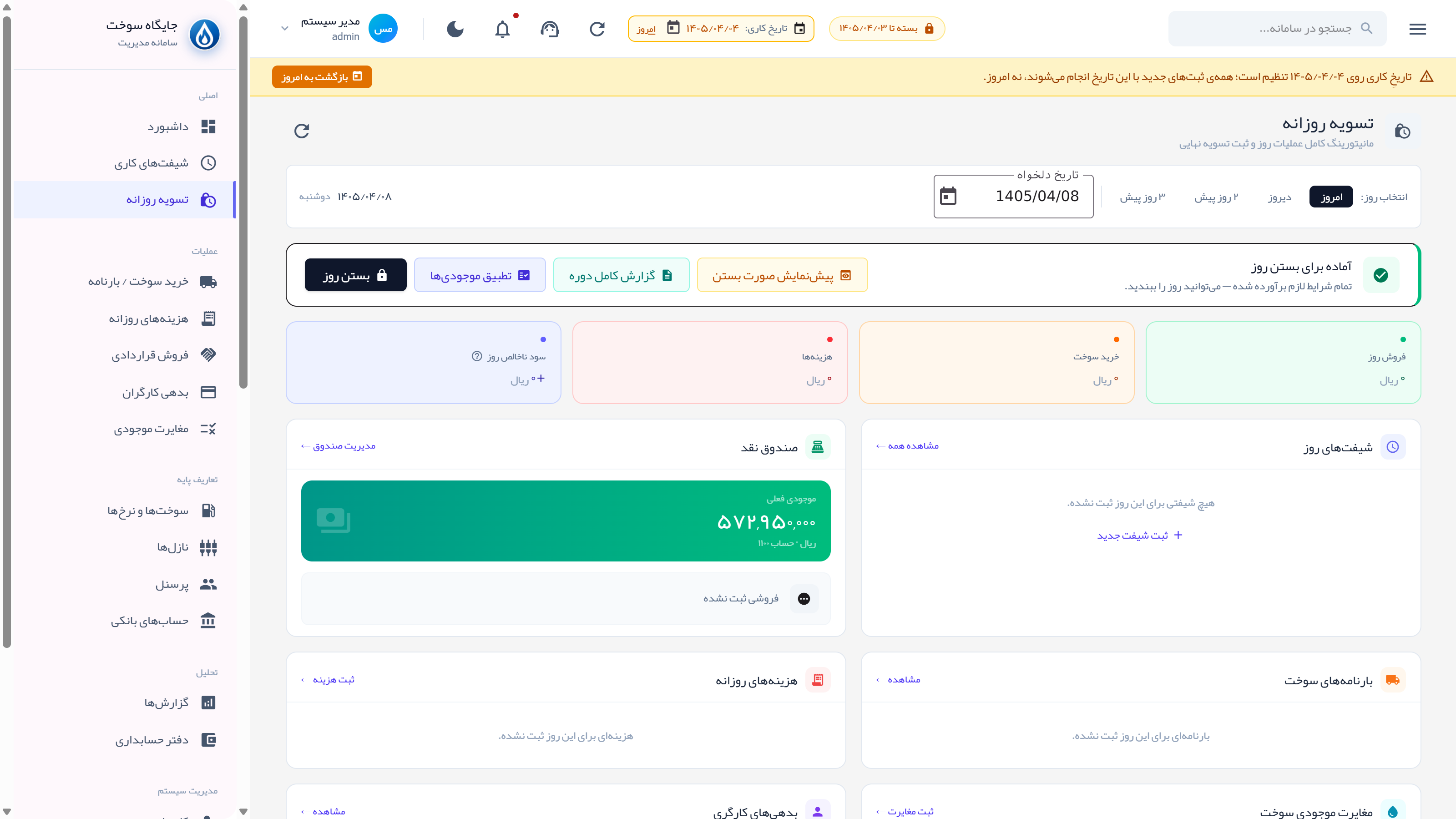
Task: Click the green موجودی فعلی balance card
Action: click(566, 521)
